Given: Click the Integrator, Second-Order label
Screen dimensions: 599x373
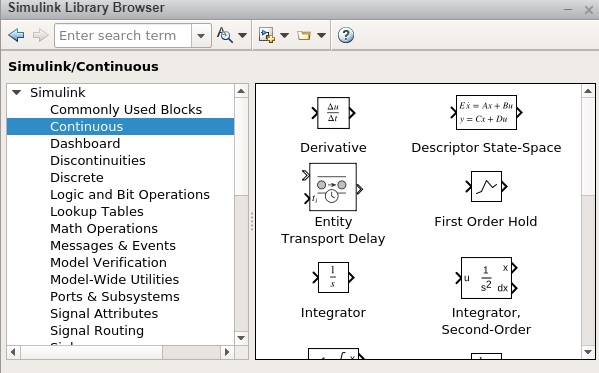Looking at the screenshot, I should point(486,321).
